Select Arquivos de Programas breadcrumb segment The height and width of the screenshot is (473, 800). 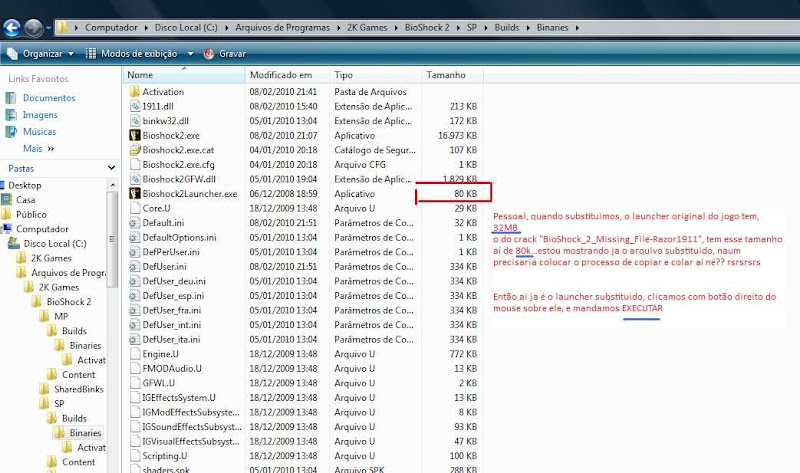click(282, 28)
